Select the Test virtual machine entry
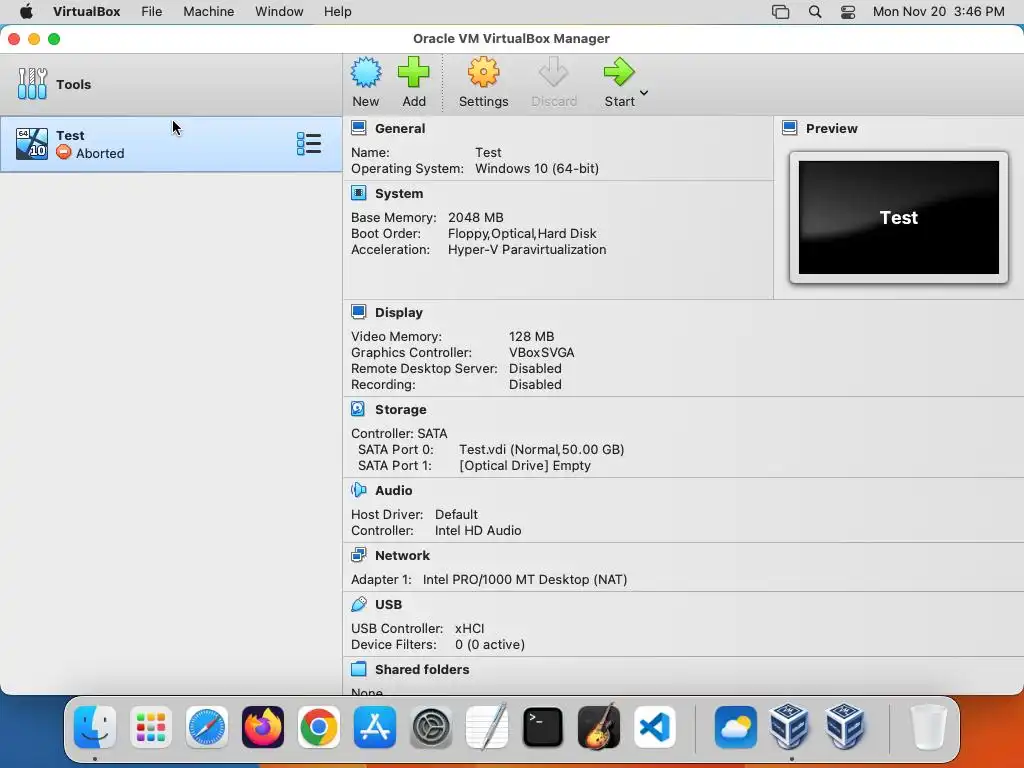Screen dimensions: 1024x768 pyautogui.click(x=171, y=144)
